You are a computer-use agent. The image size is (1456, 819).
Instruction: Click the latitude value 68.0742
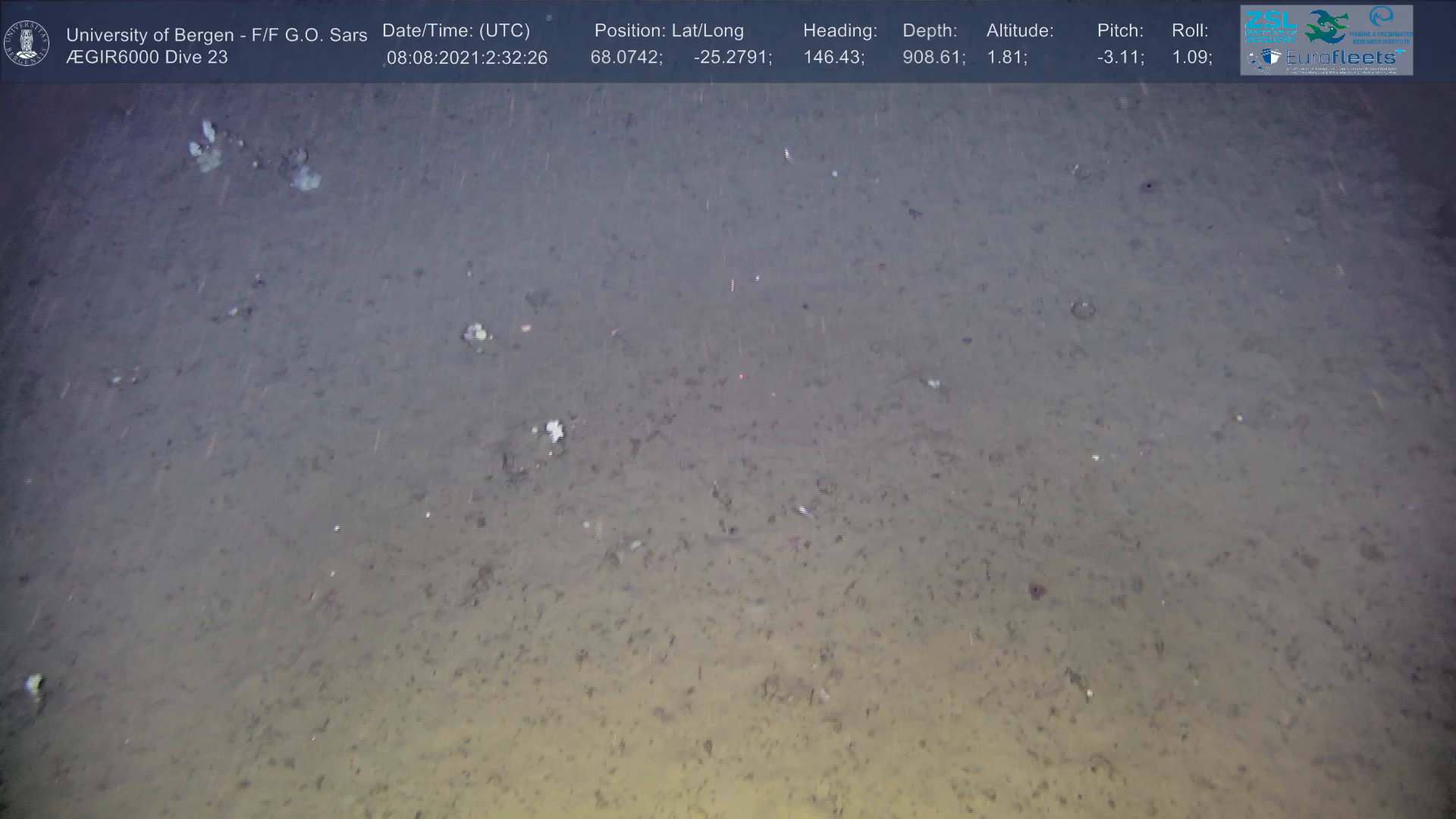(x=626, y=58)
